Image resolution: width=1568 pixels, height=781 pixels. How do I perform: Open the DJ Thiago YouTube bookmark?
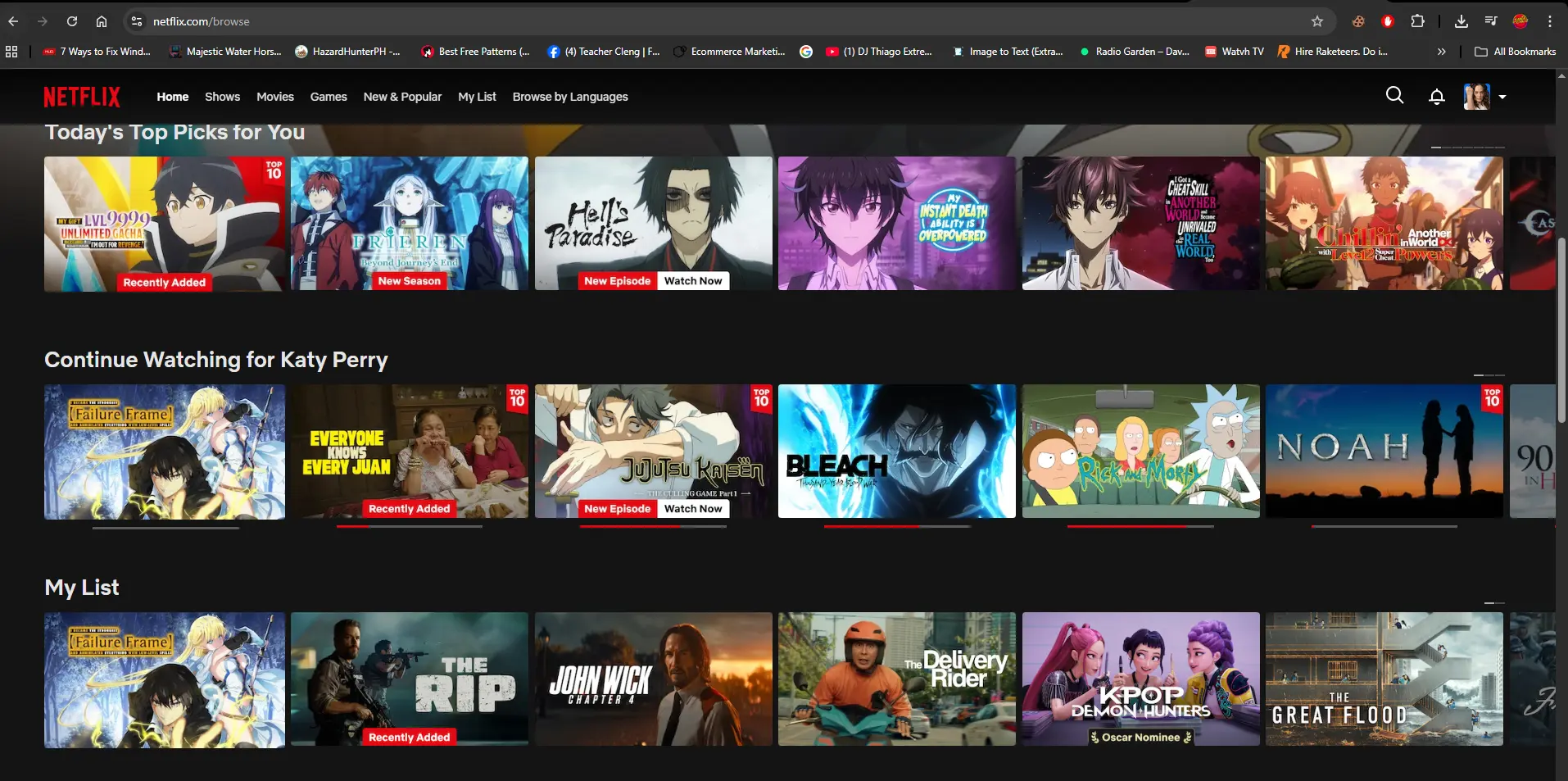878,52
